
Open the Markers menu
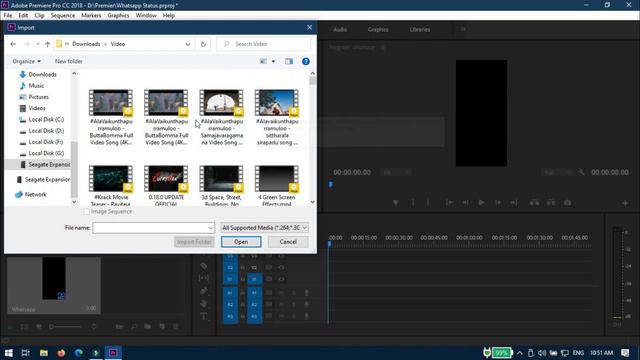[x=91, y=16]
